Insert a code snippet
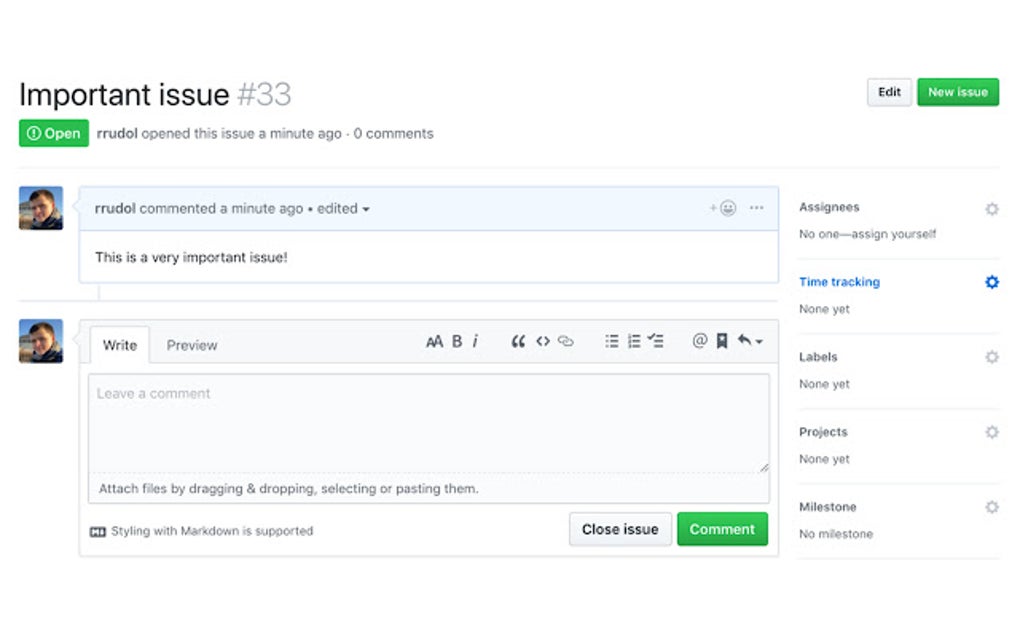Screen dimensions: 1020x638 click(543, 341)
